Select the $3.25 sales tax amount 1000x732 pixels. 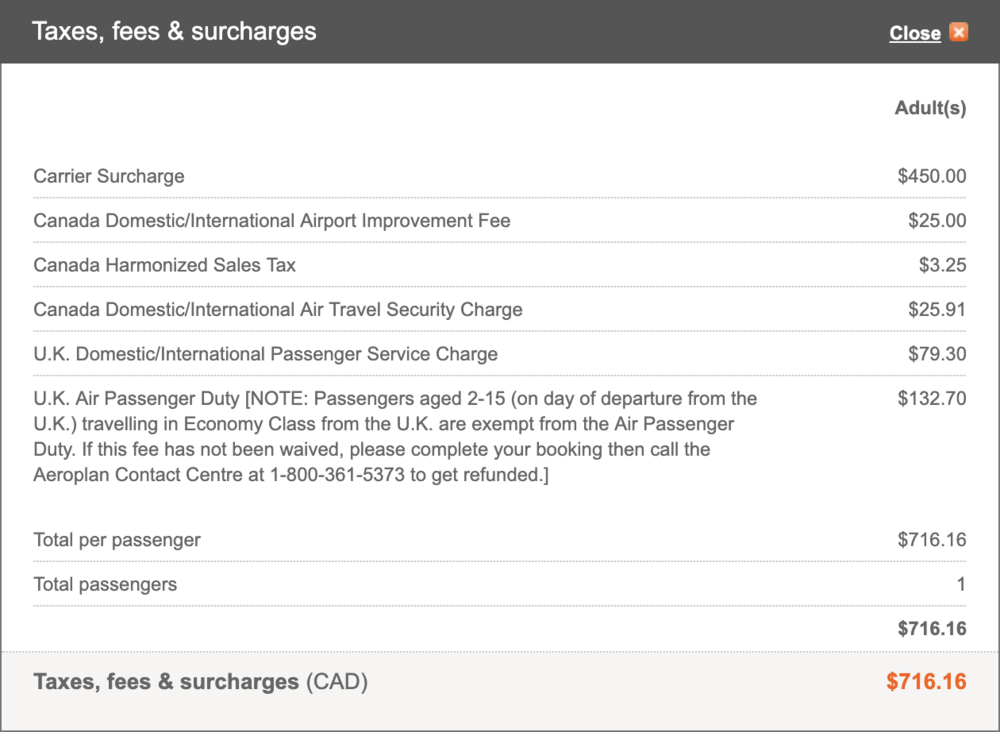943,265
